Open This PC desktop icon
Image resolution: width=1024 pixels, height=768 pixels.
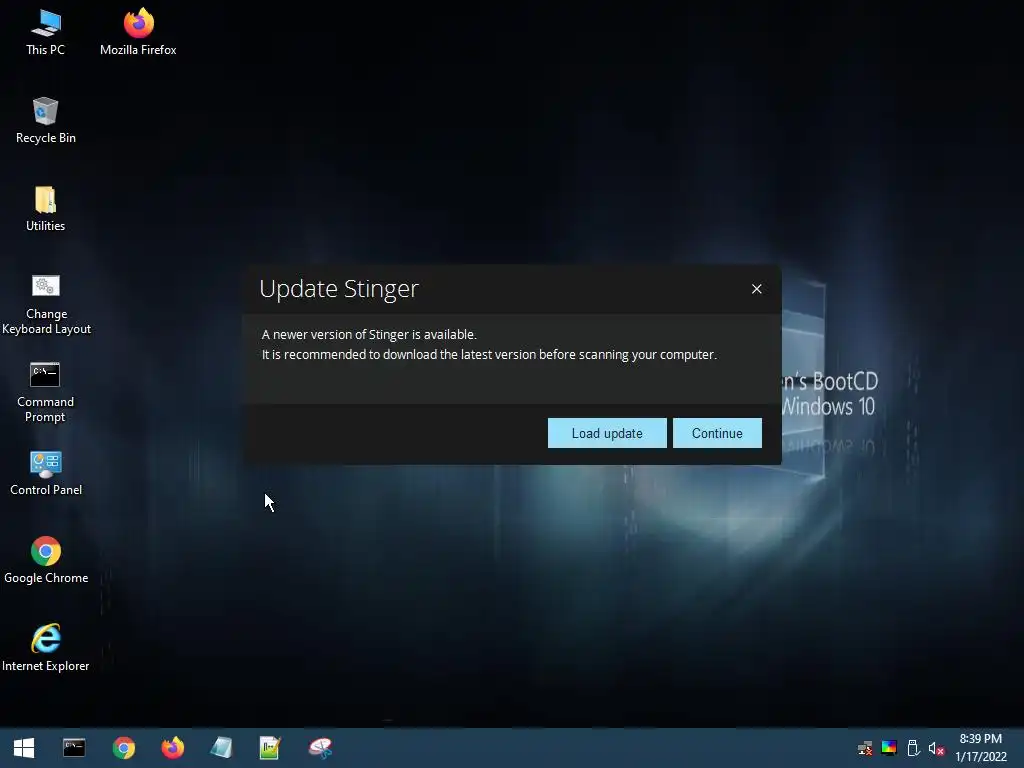tap(45, 32)
